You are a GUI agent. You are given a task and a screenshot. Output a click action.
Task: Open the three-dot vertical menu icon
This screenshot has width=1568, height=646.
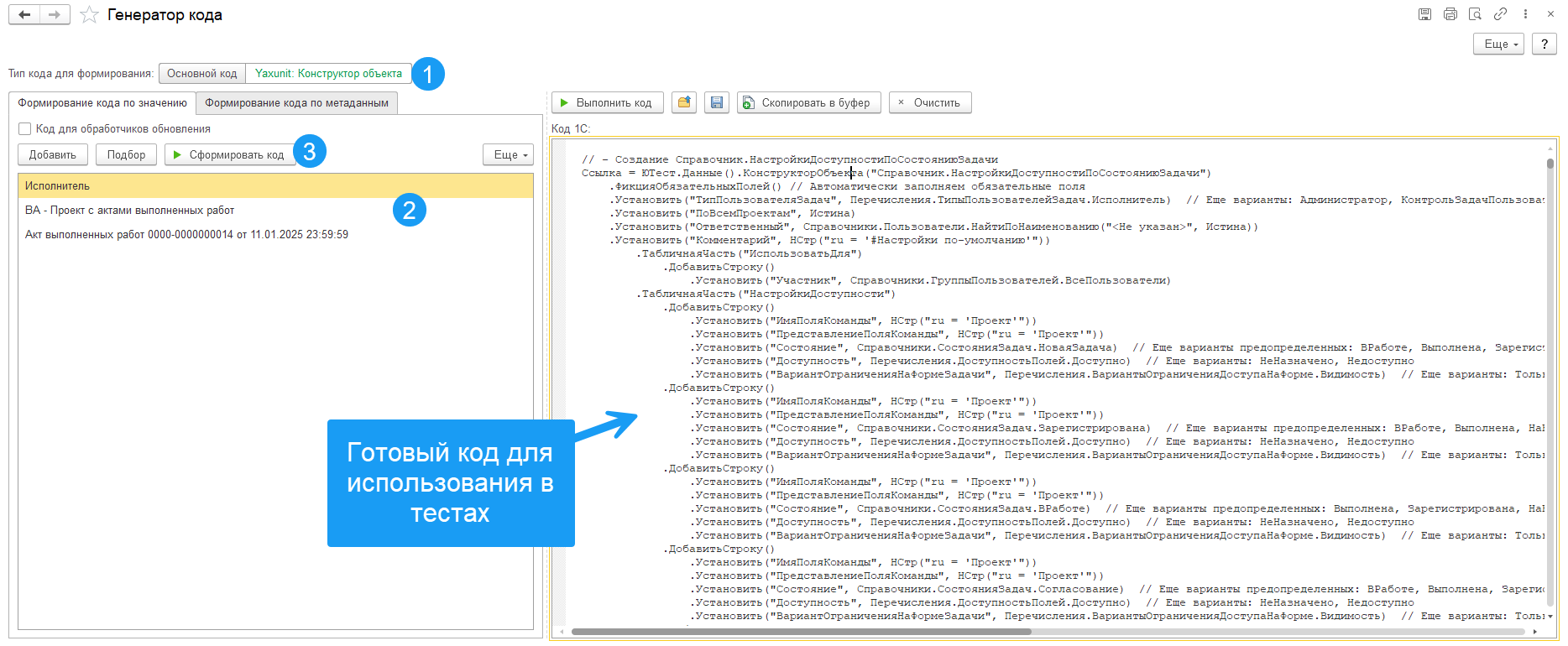1525,14
